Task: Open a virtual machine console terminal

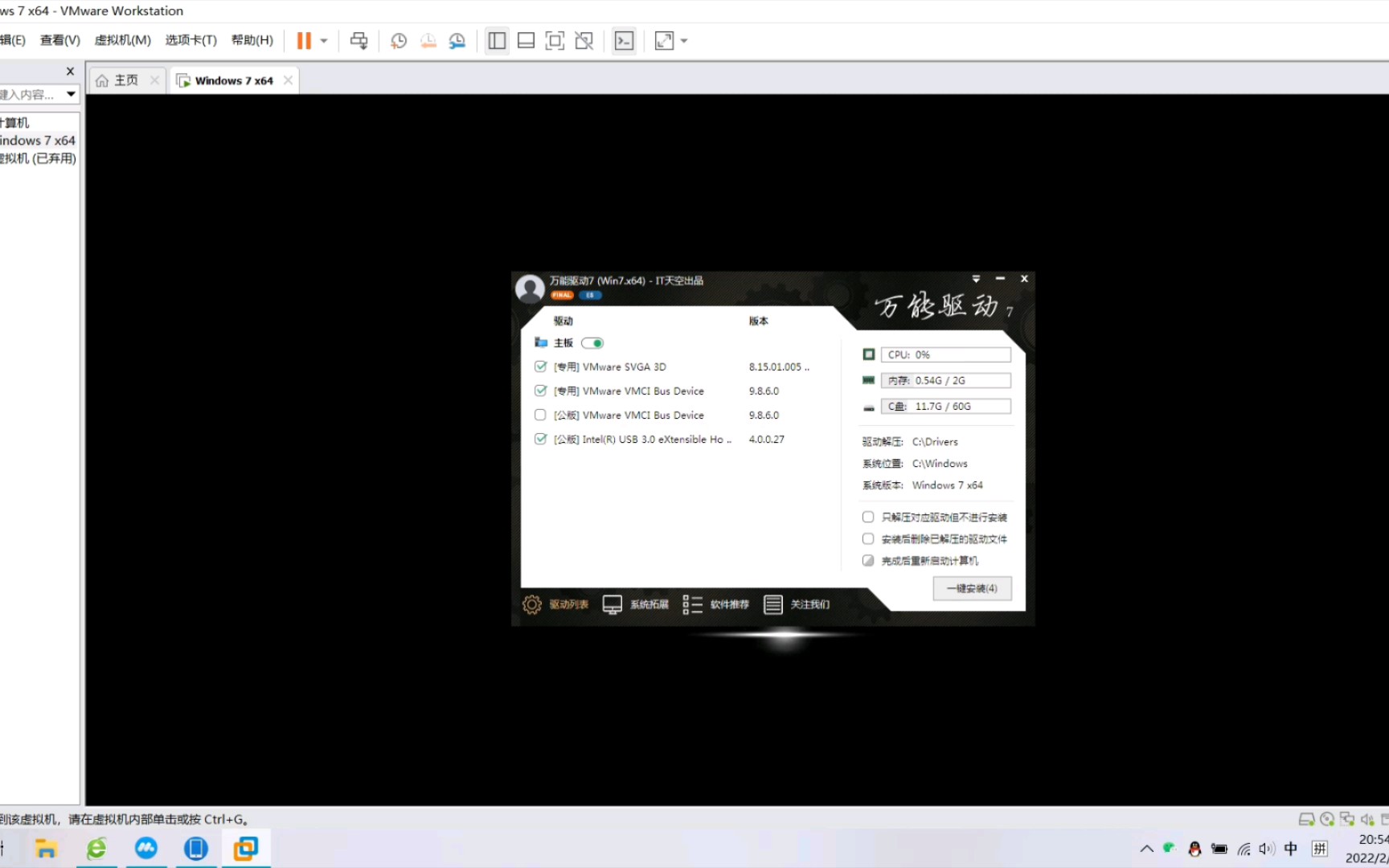Action: [624, 40]
